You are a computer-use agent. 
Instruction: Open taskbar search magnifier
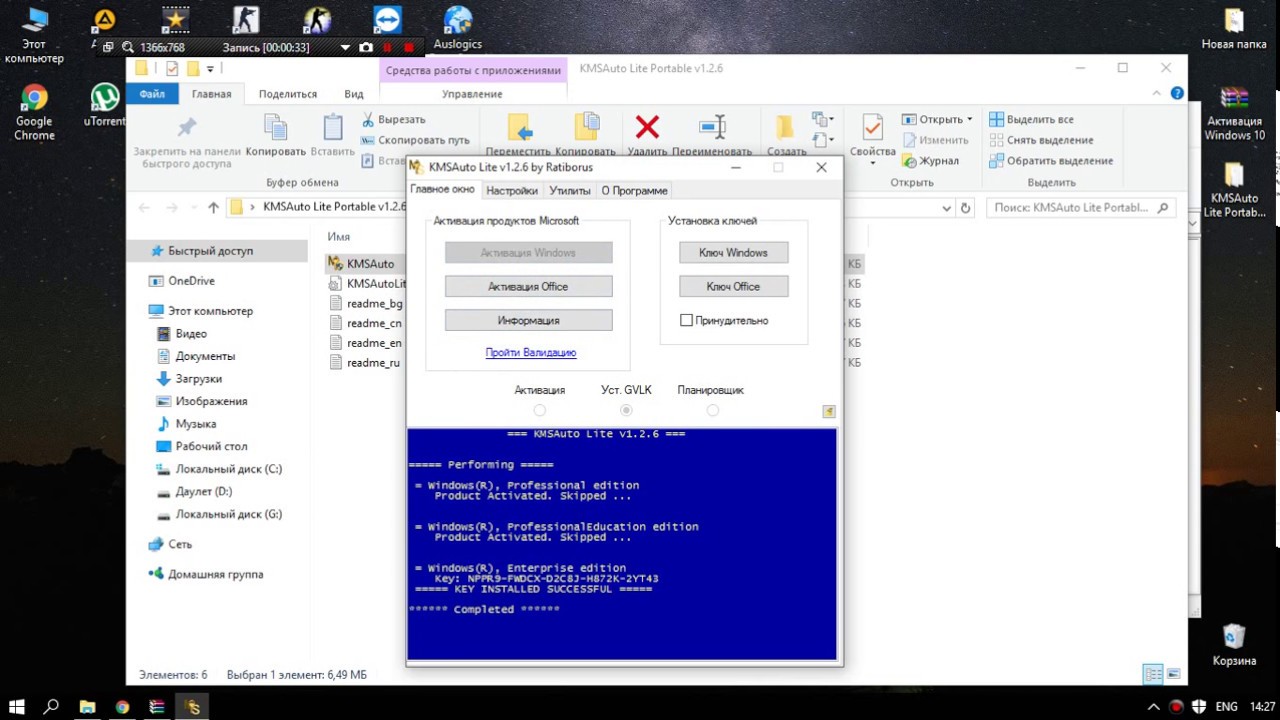[x=51, y=707]
